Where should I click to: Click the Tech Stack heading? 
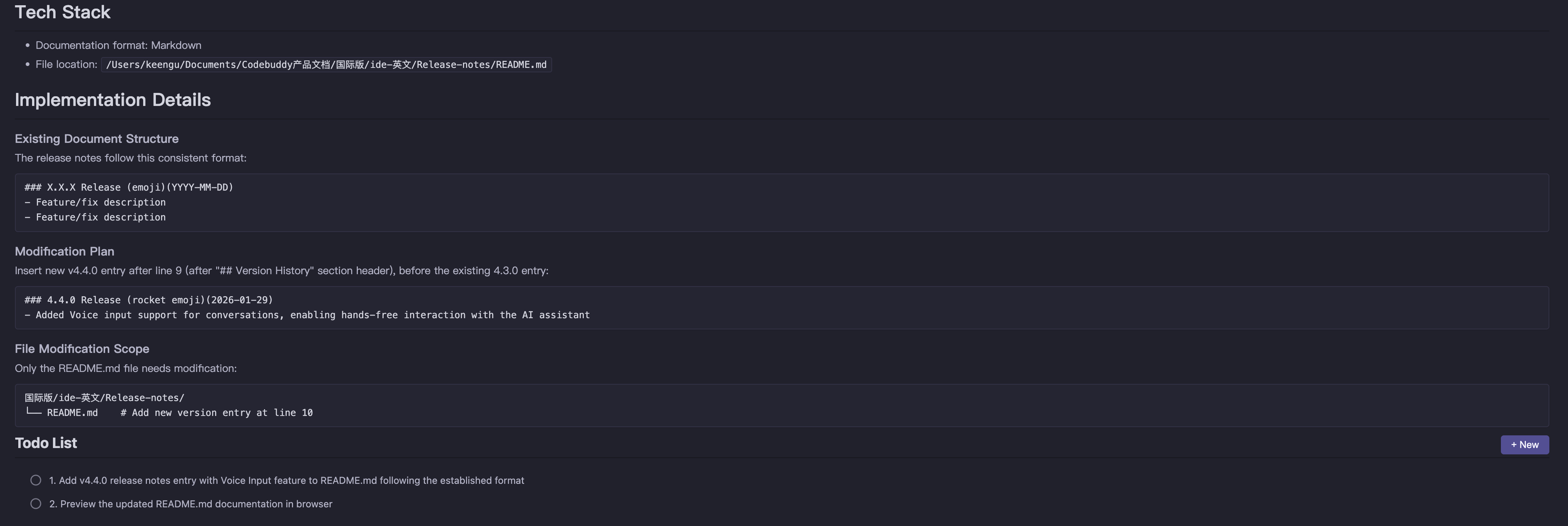(x=63, y=12)
